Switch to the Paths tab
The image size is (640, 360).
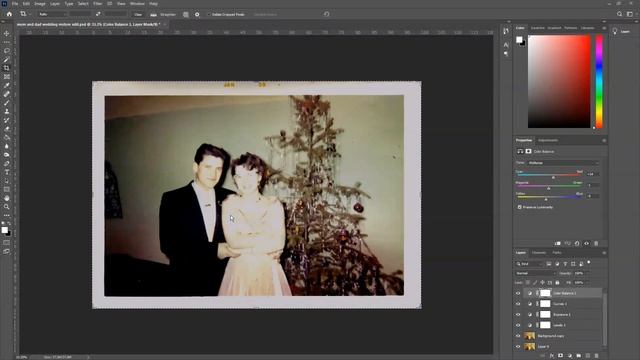[557, 253]
